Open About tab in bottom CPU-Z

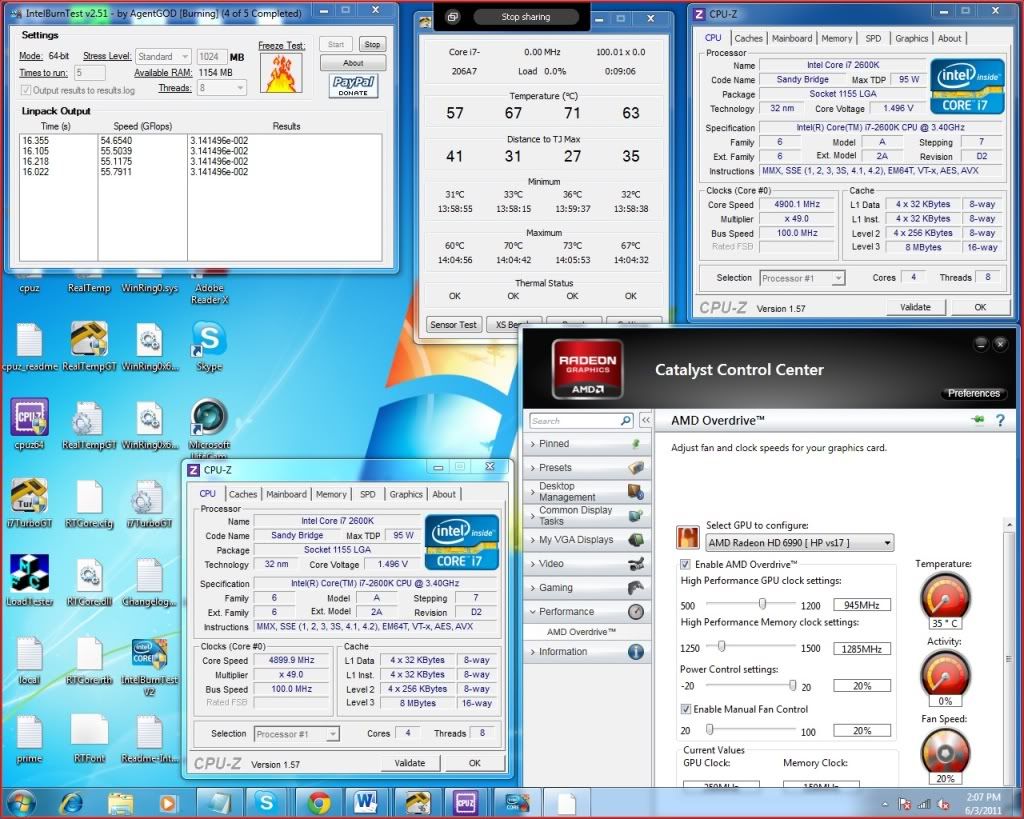click(444, 494)
